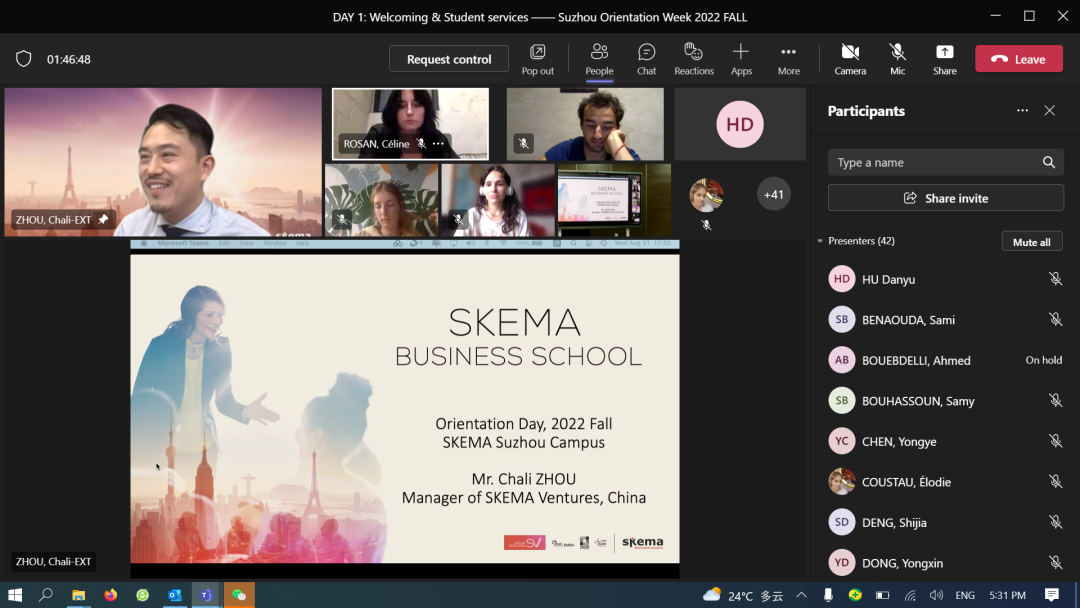Open the system volume control
Screen dimensions: 1080x608
pyautogui.click(x=936, y=595)
